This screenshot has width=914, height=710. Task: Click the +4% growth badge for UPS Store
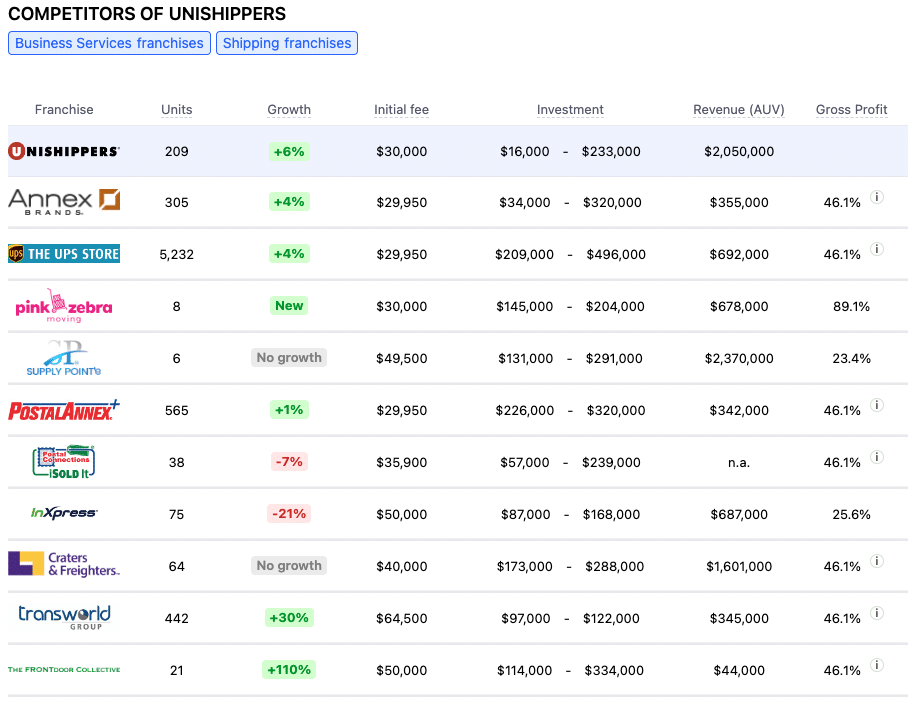click(x=289, y=254)
